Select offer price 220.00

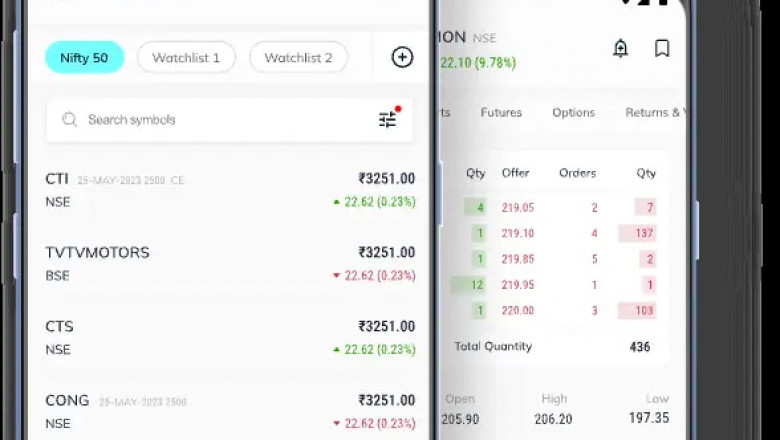tap(518, 311)
